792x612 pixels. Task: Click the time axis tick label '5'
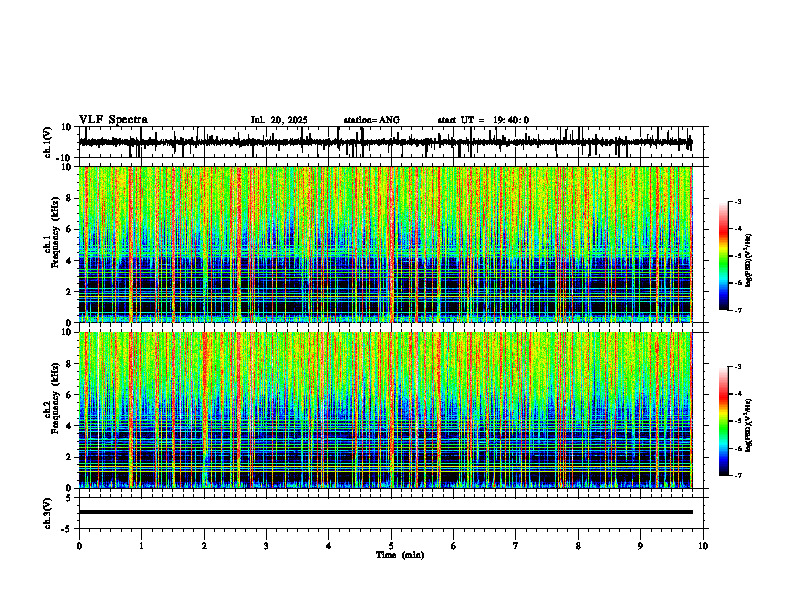click(391, 546)
